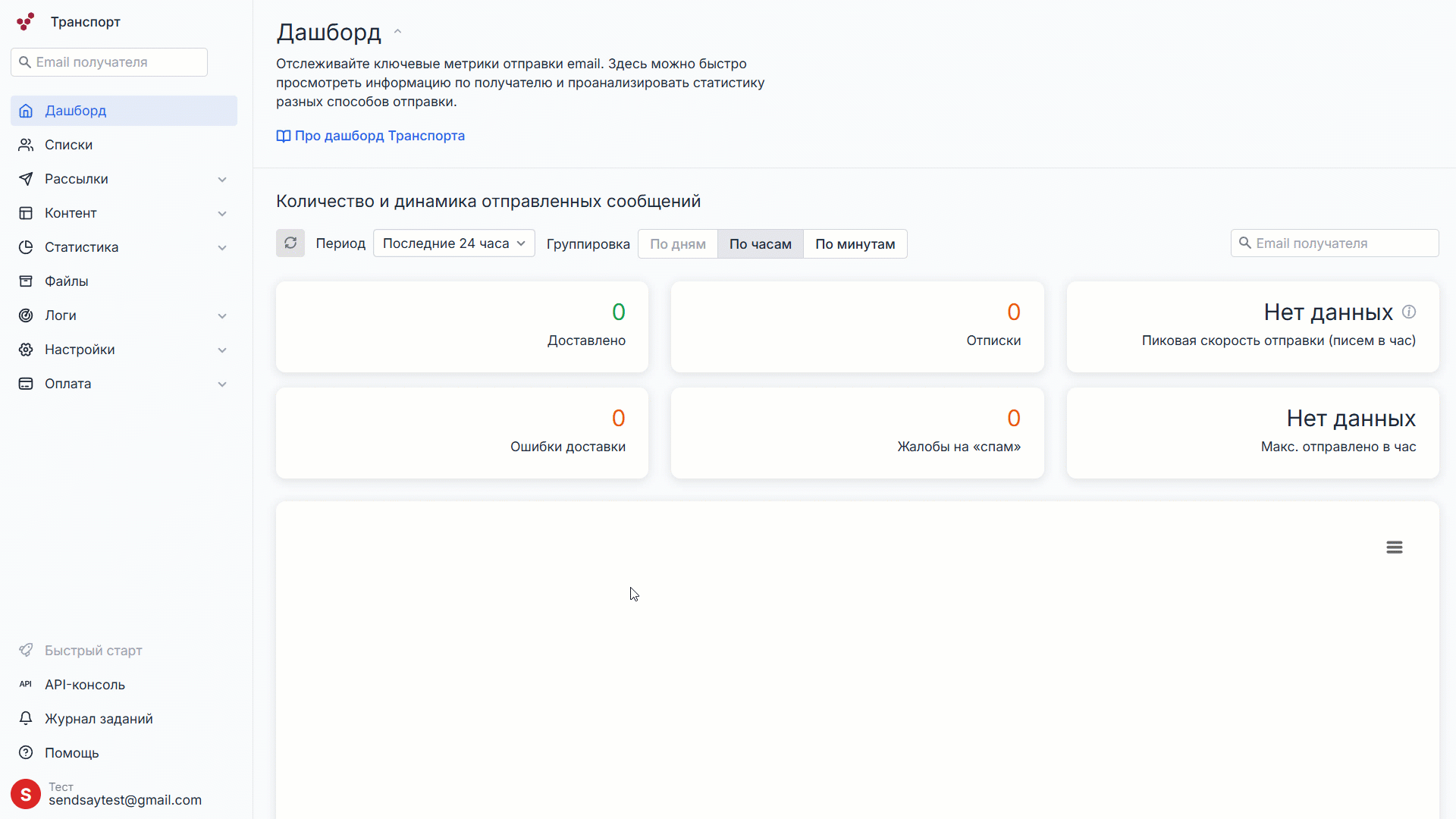
Task: Click the Файлы archive icon
Action: pos(26,281)
